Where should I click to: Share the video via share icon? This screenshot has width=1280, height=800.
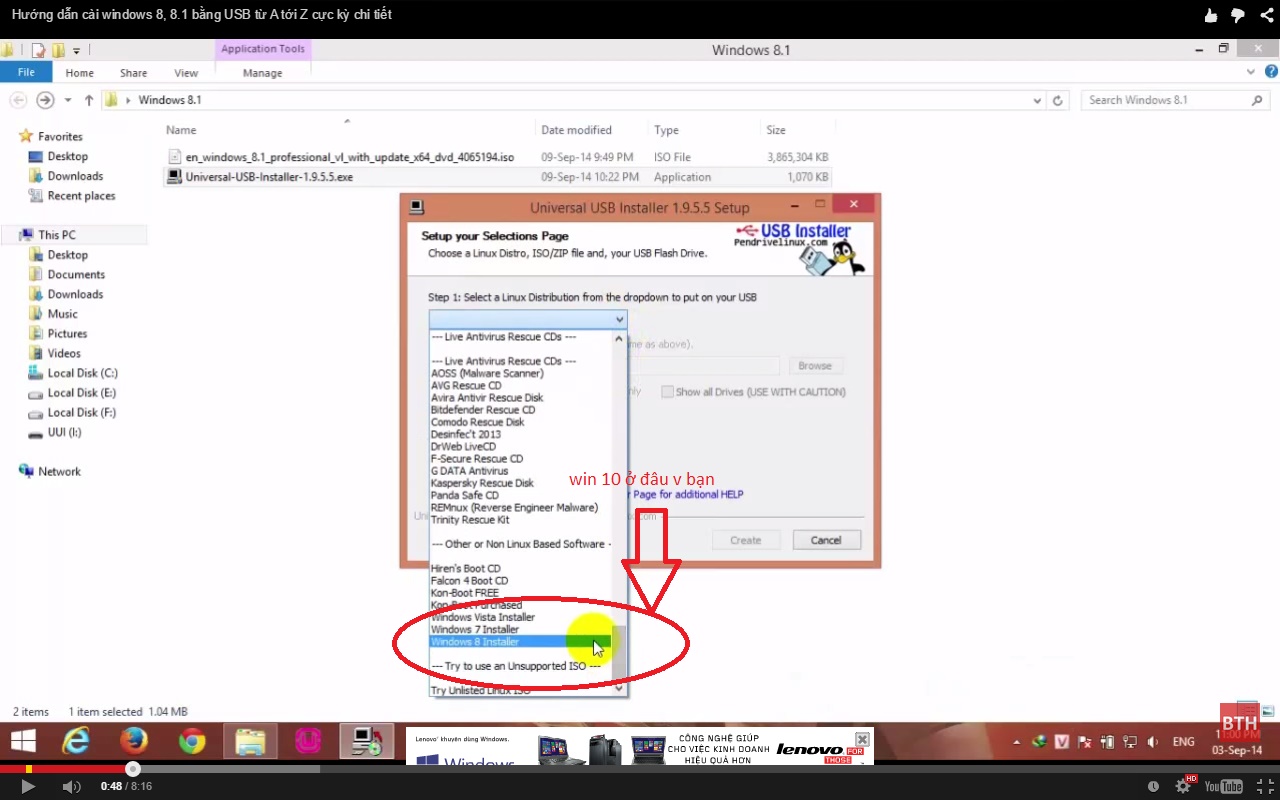(1266, 15)
